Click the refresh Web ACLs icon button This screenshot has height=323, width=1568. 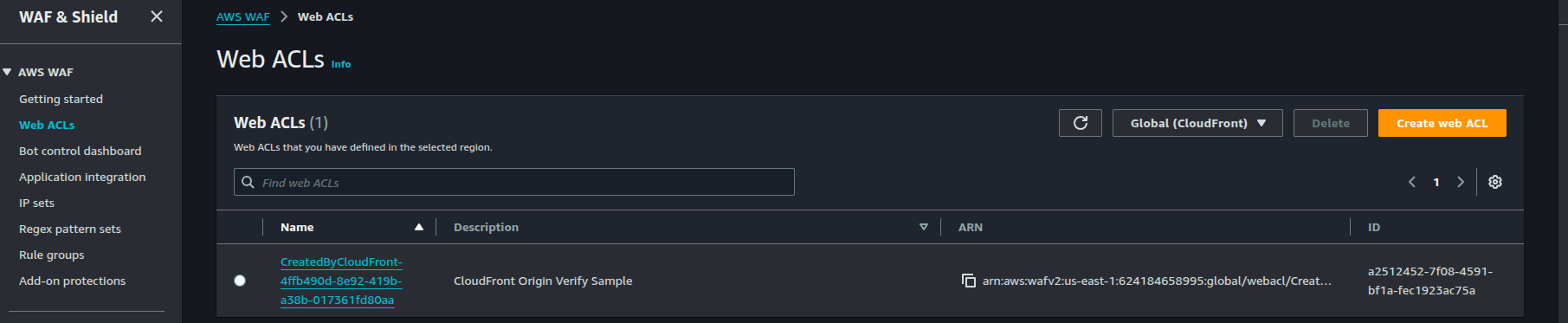pyautogui.click(x=1080, y=123)
